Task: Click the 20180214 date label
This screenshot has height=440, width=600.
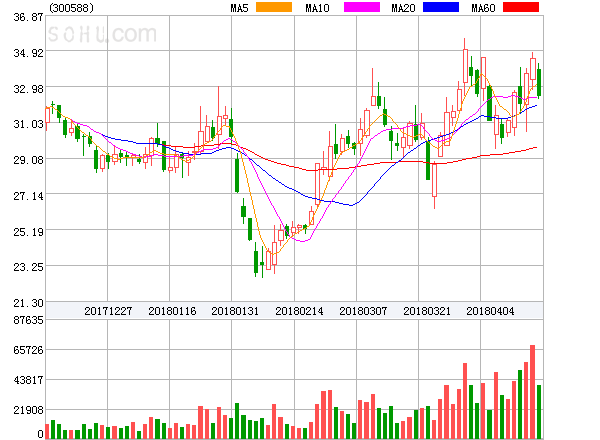Action: pyautogui.click(x=299, y=311)
